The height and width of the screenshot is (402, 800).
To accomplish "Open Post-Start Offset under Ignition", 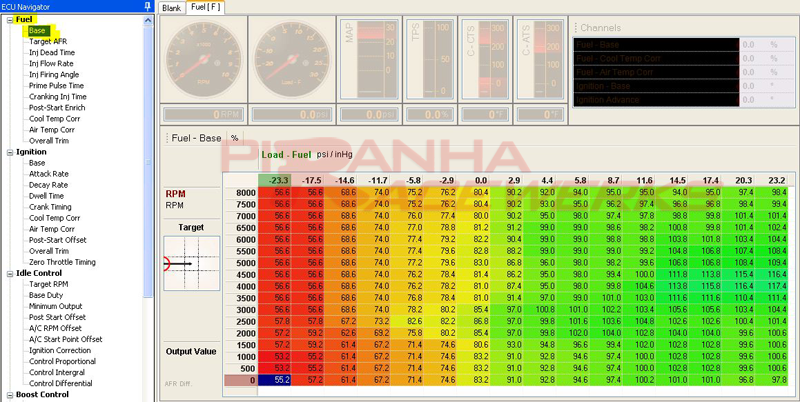I will (58, 240).
